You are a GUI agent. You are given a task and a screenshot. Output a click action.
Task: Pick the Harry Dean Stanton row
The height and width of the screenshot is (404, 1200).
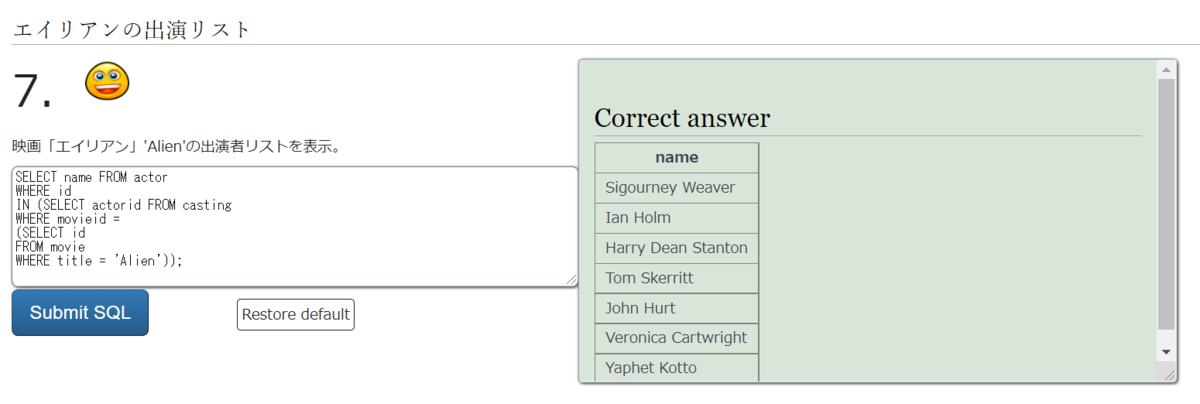coord(677,248)
